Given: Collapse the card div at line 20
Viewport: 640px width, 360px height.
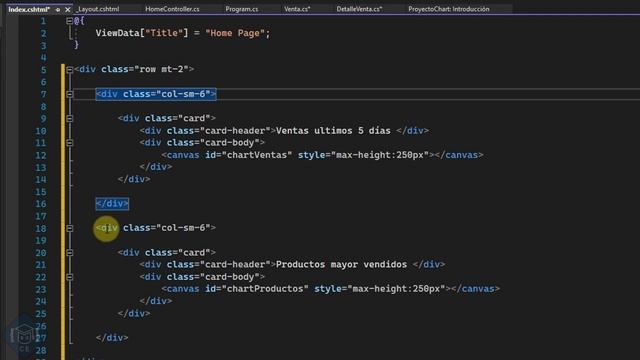Looking at the screenshot, I should 69,253.
